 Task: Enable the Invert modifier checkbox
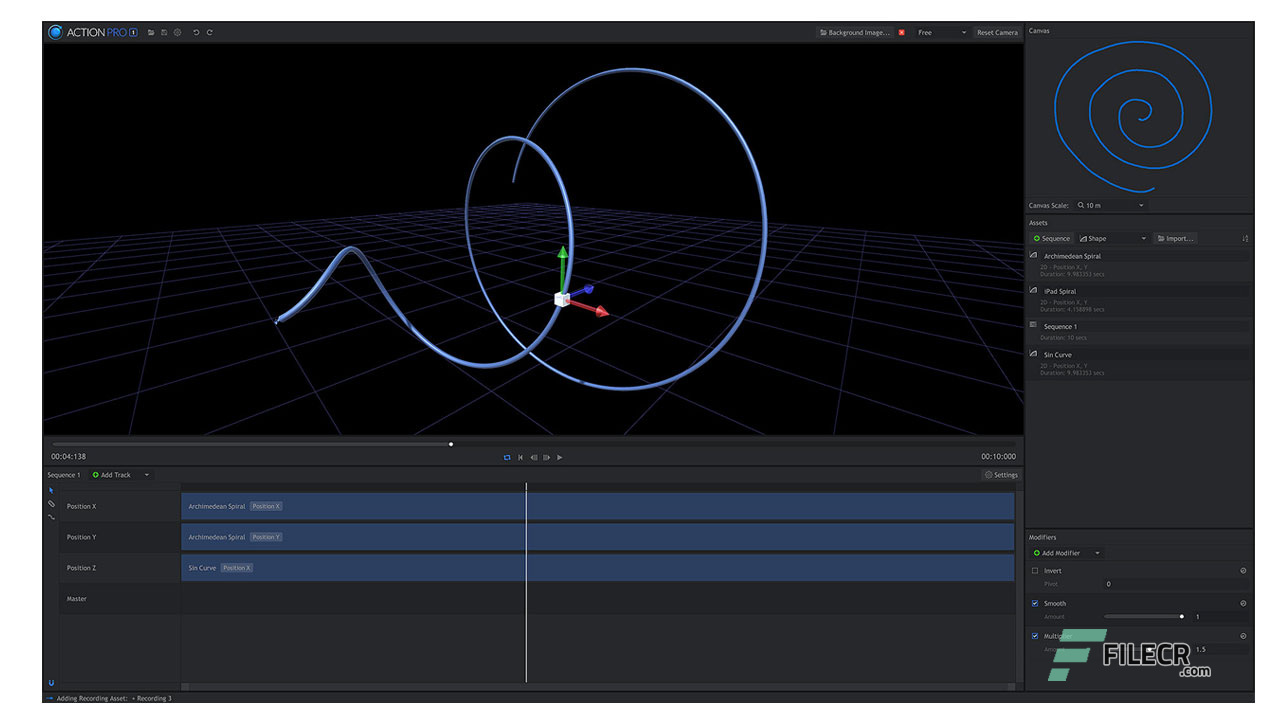[x=1035, y=571]
